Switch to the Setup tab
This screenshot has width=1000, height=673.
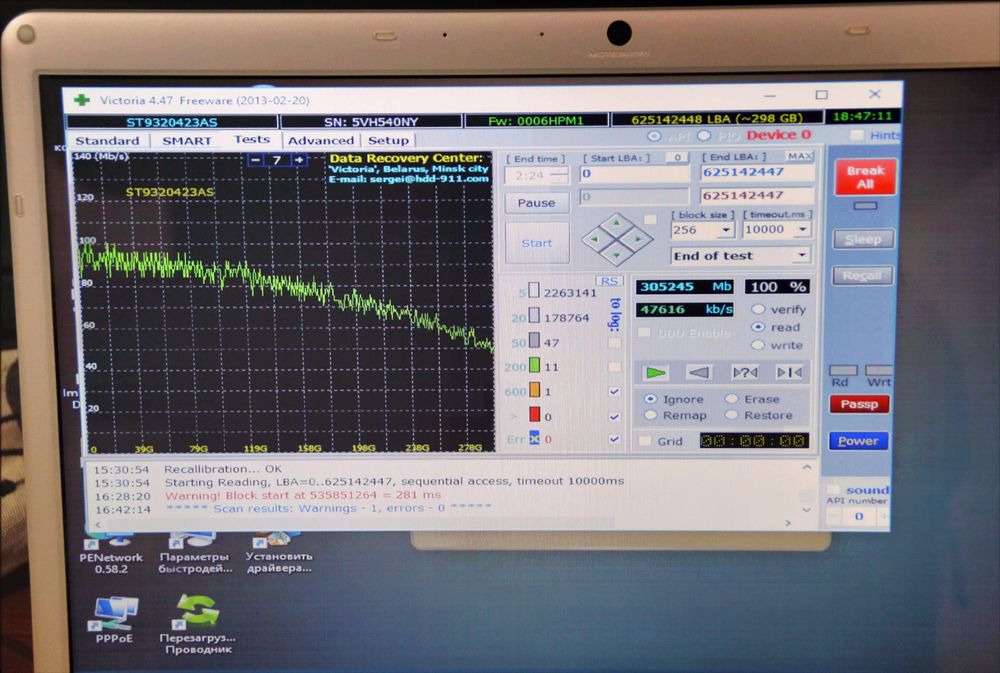tap(388, 140)
